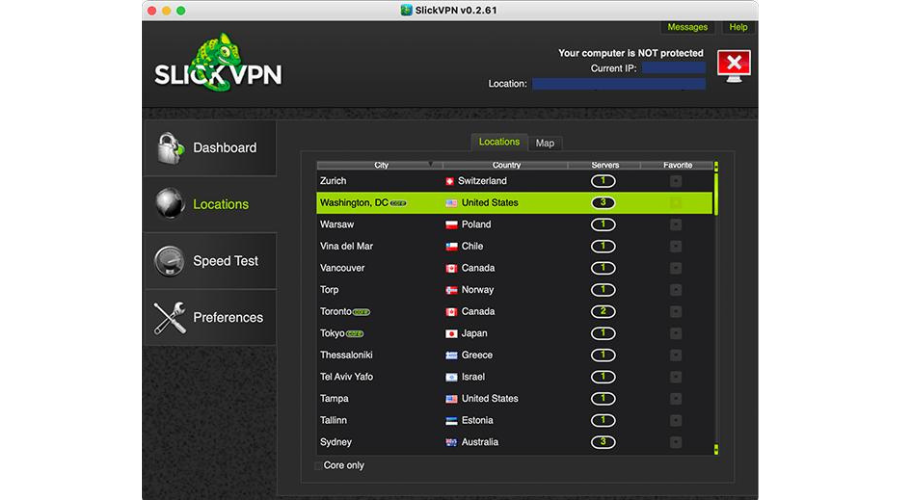Screen dimensions: 900x500
Task: Select the Tallinn city row
Action: (x=514, y=421)
